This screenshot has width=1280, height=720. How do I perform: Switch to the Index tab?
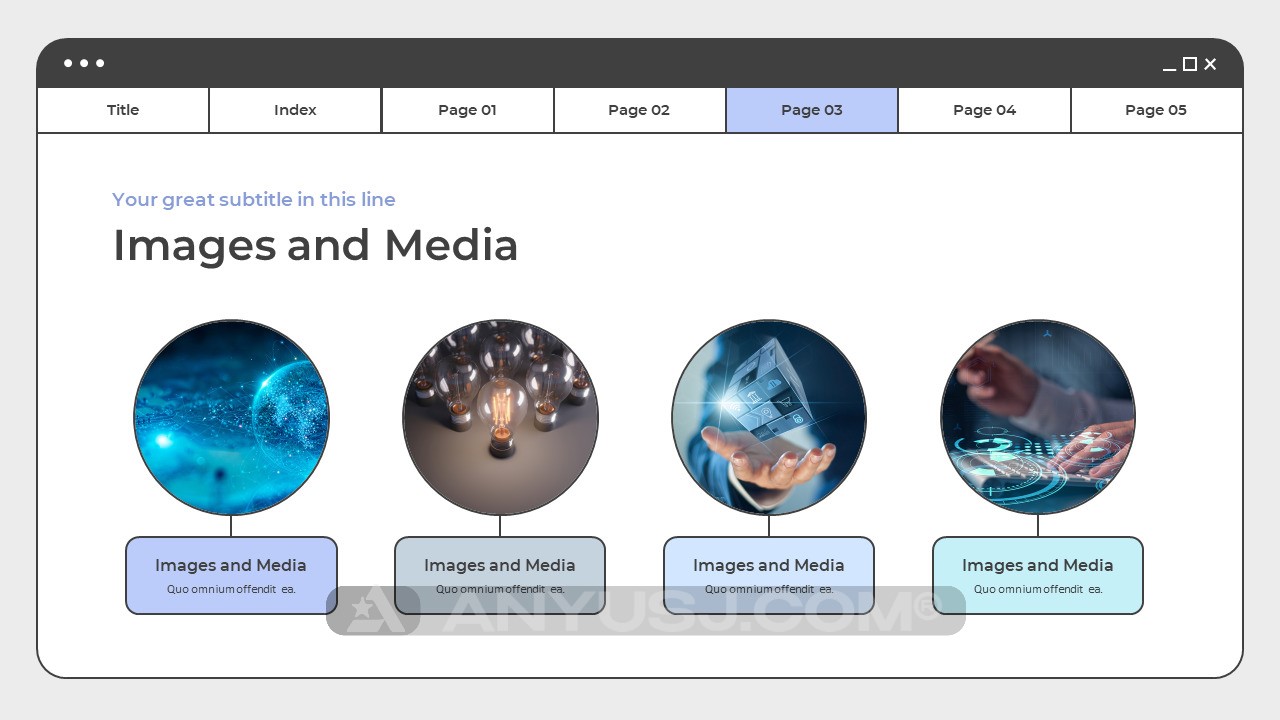click(x=295, y=110)
